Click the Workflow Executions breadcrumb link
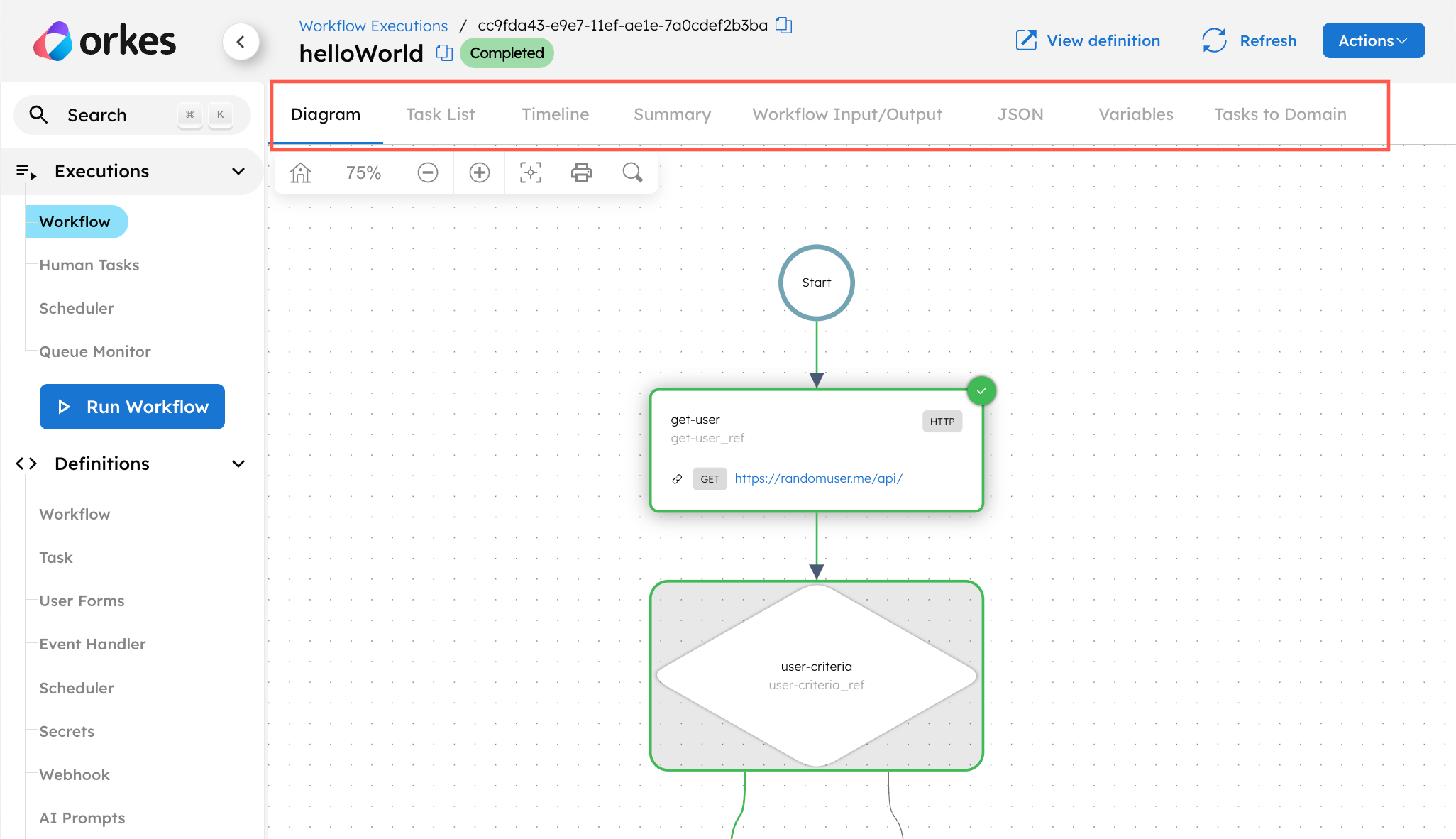Image resolution: width=1456 pixels, height=839 pixels. 373,26
